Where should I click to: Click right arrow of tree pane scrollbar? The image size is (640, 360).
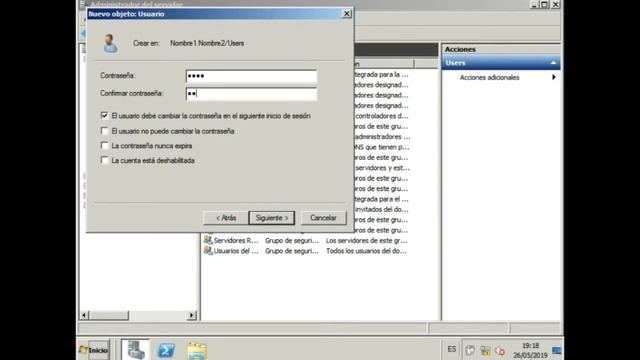click(191, 315)
